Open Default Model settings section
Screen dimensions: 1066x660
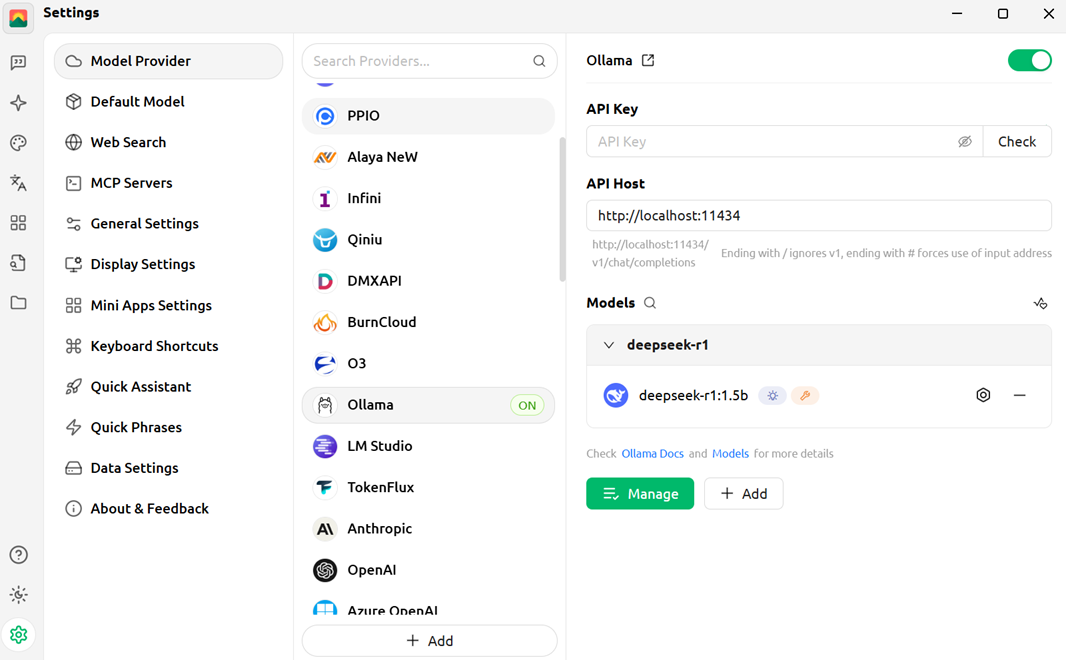click(x=169, y=102)
